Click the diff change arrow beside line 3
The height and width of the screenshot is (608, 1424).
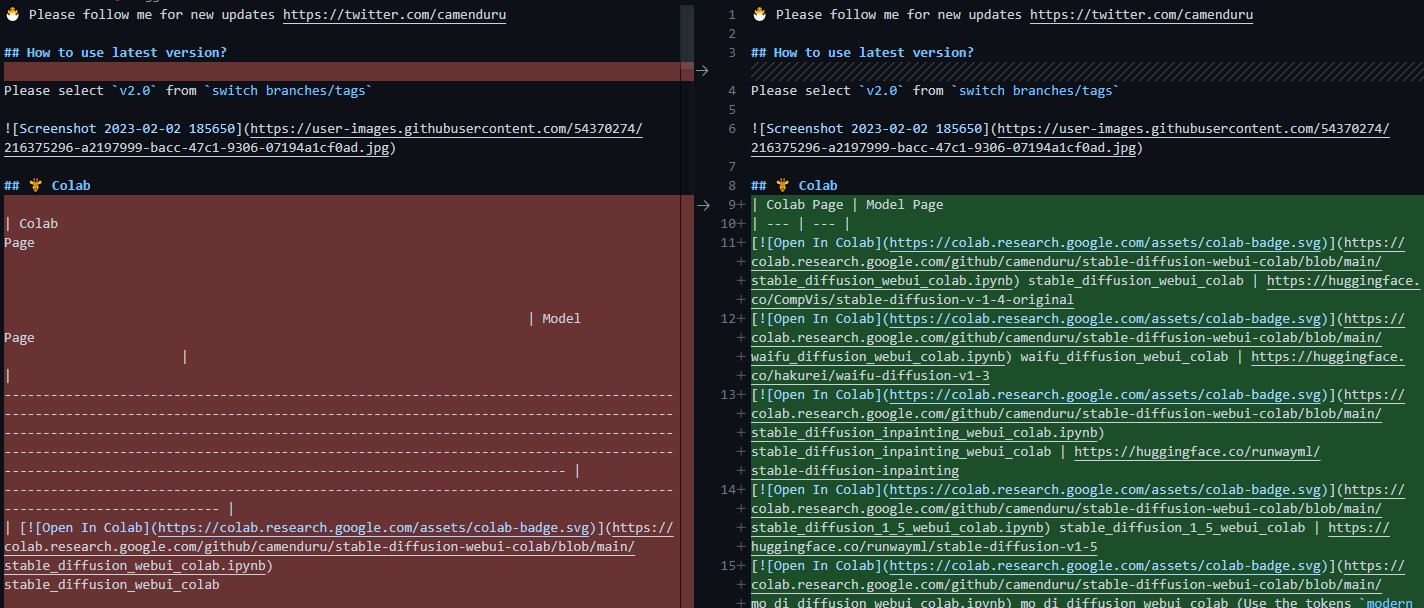click(x=704, y=71)
